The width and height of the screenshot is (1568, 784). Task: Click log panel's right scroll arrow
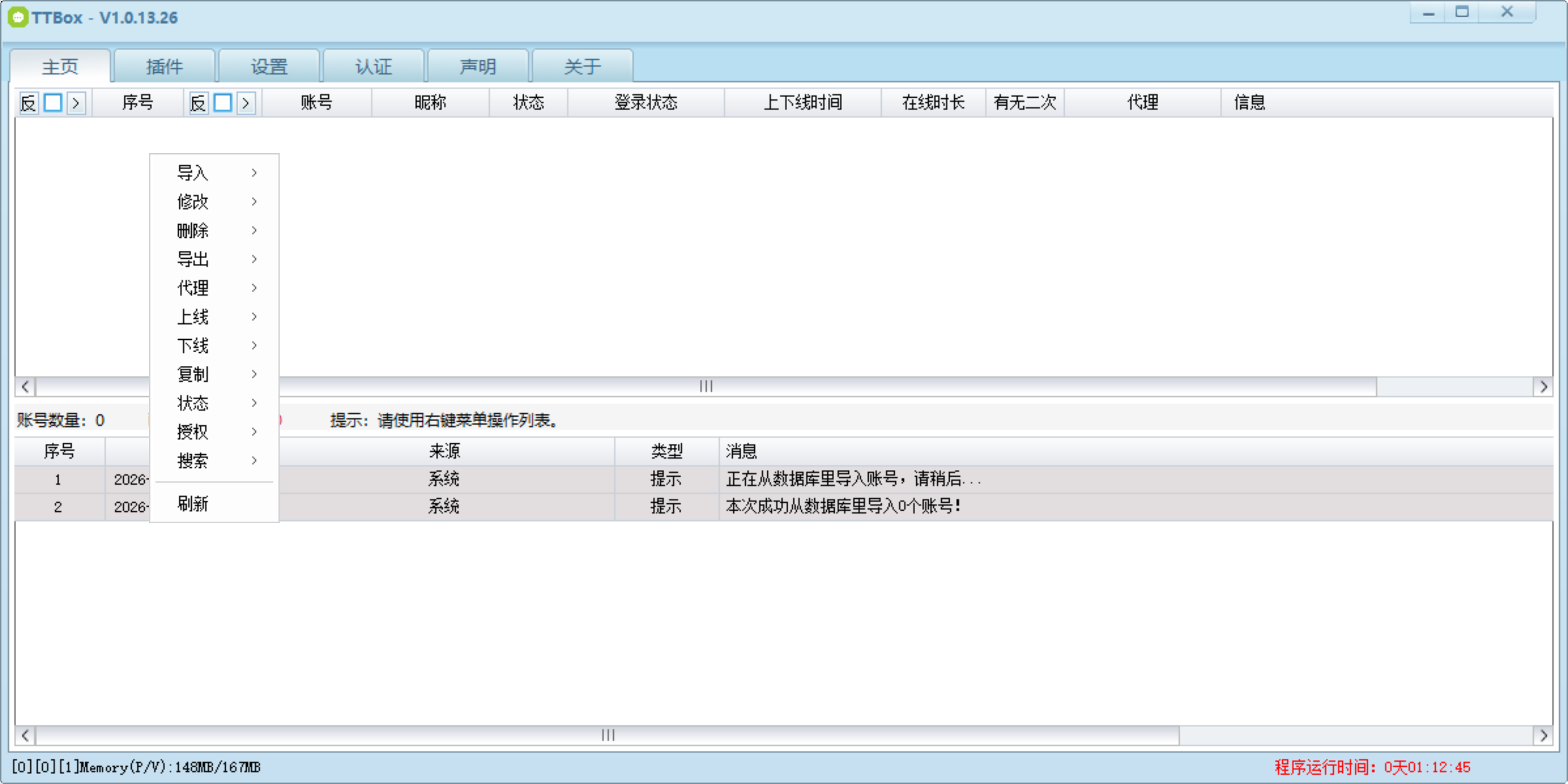[1543, 735]
